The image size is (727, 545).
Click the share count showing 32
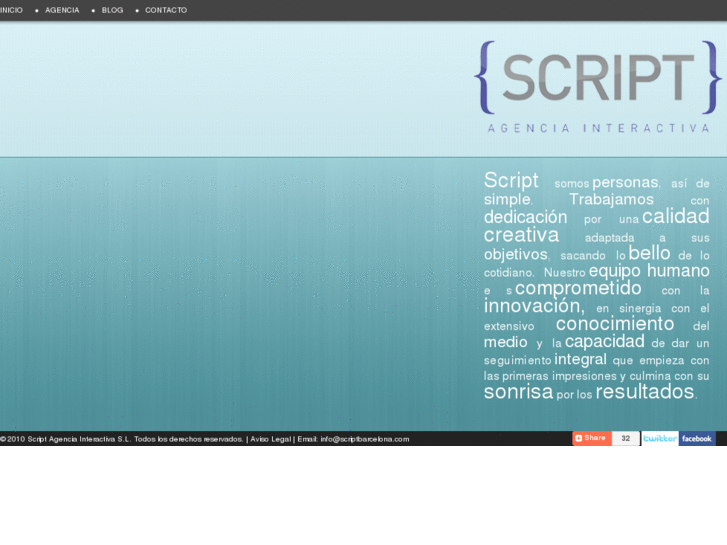tap(625, 438)
